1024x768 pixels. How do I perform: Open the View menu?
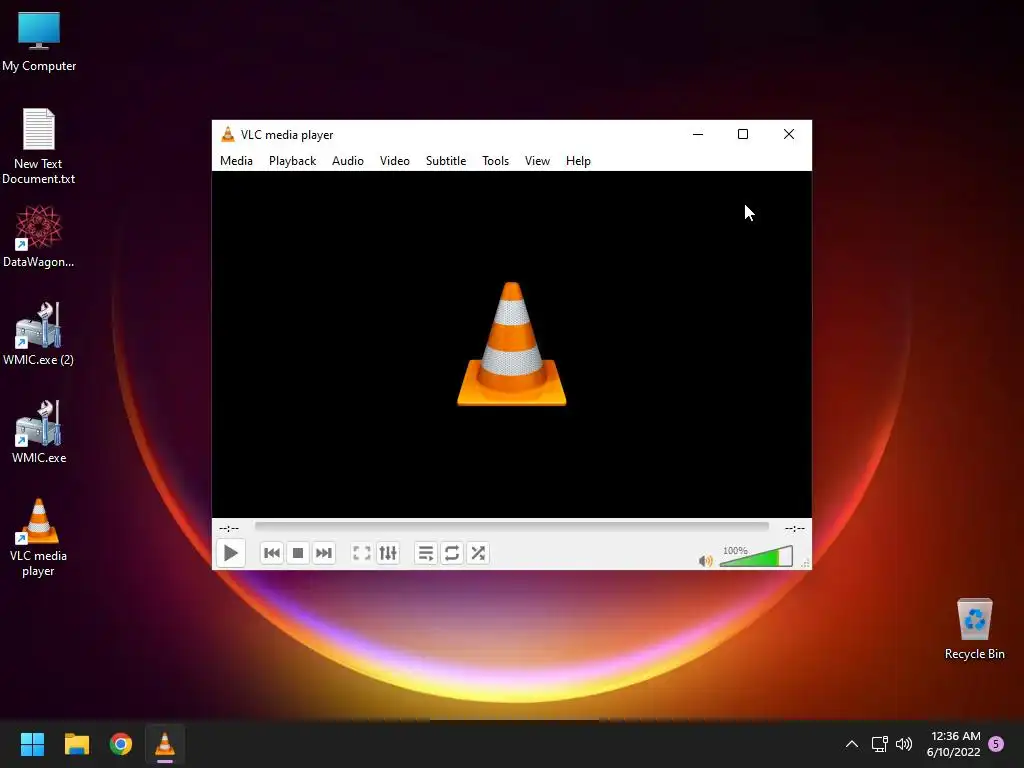click(537, 161)
